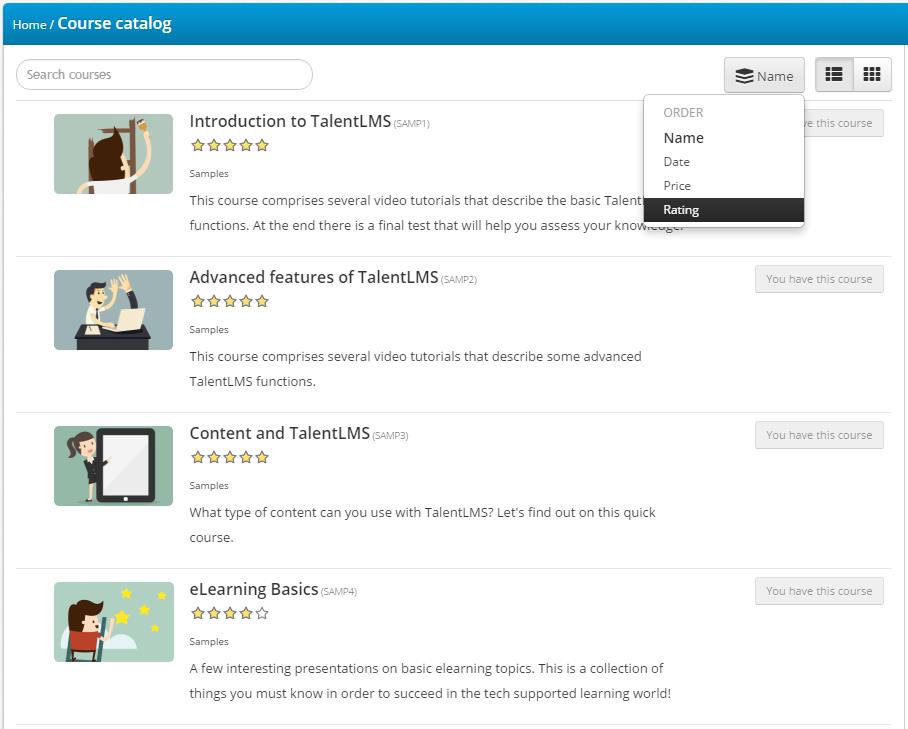Open Advanced features of TalentLMS course
Screen dimensions: 908x729
[x=314, y=277]
